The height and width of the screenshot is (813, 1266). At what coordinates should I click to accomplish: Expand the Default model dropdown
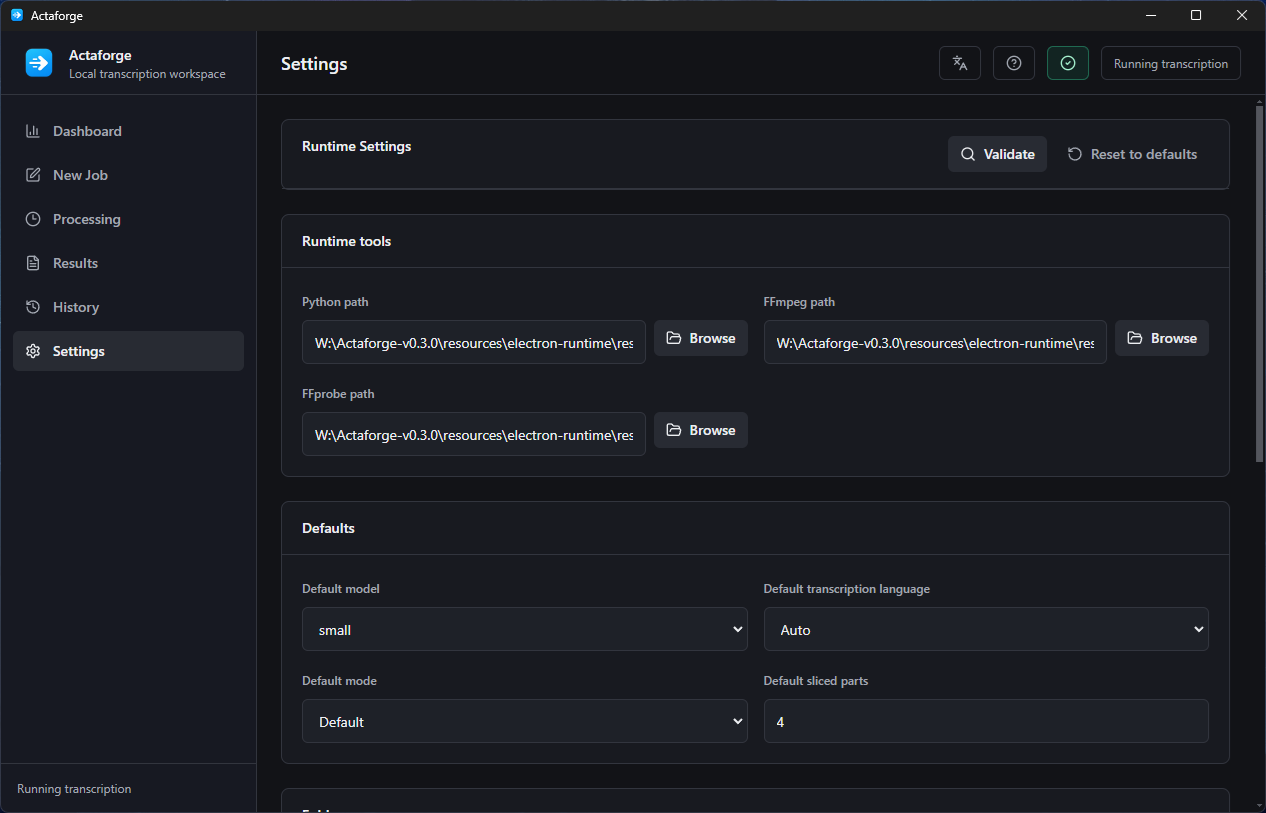pyautogui.click(x=525, y=629)
